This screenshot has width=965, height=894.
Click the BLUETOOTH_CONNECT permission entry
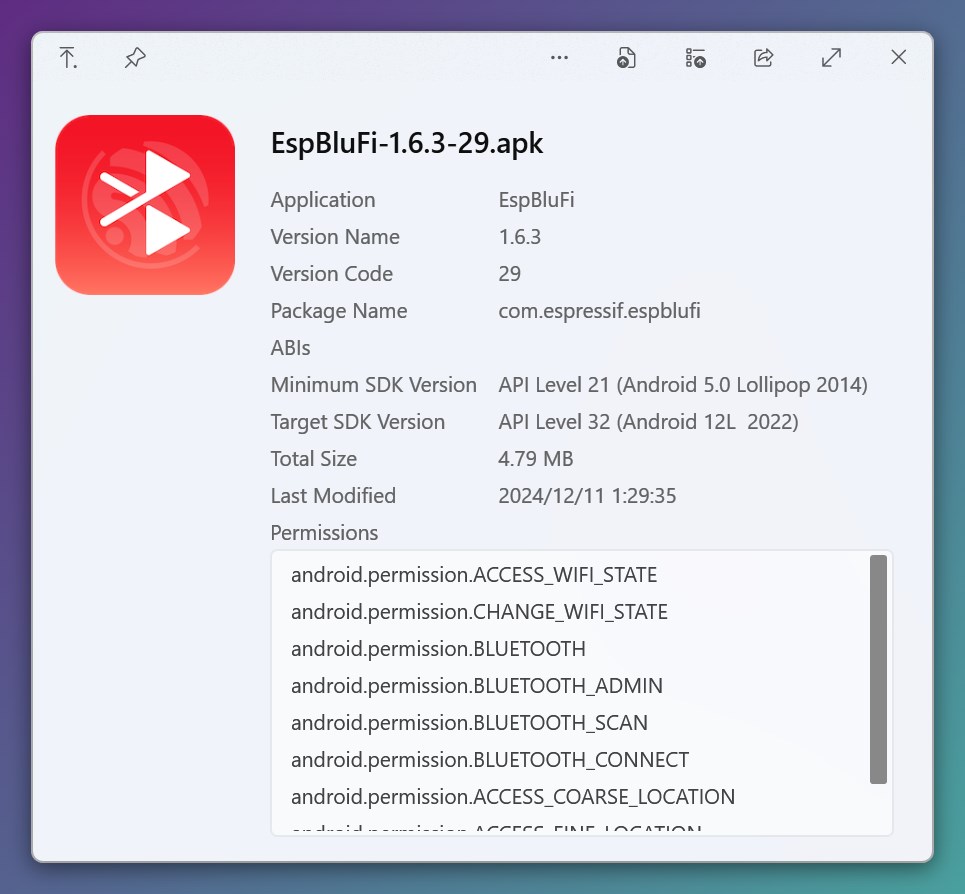coord(488,760)
